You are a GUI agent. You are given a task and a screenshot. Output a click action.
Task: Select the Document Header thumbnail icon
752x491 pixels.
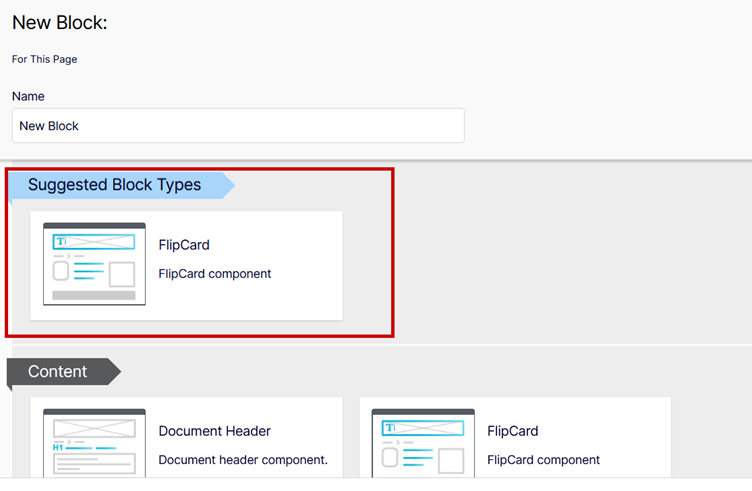pyautogui.click(x=94, y=443)
